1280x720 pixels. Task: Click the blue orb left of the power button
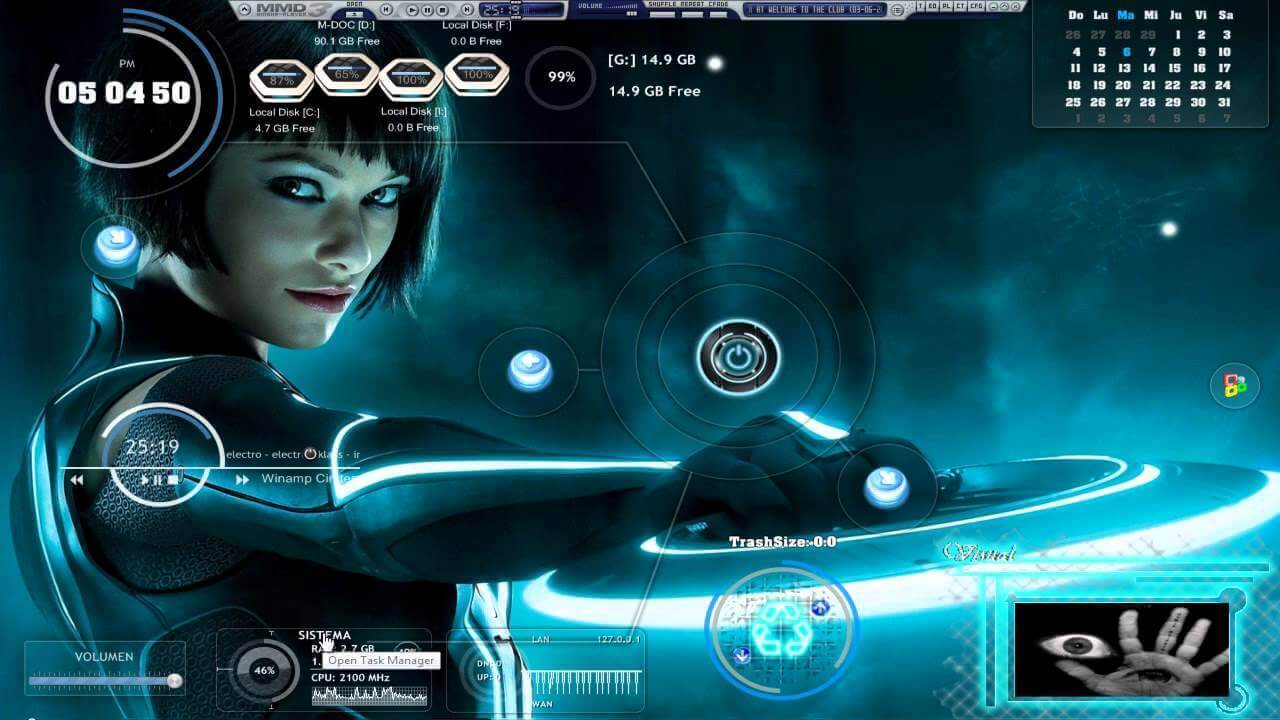tap(530, 370)
